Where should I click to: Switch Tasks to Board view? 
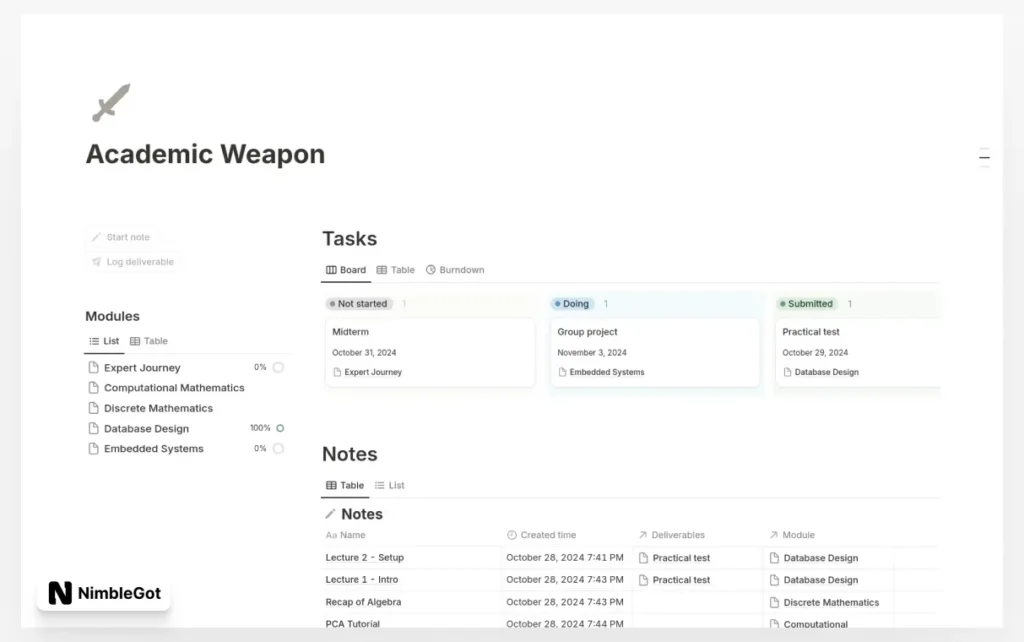346,270
